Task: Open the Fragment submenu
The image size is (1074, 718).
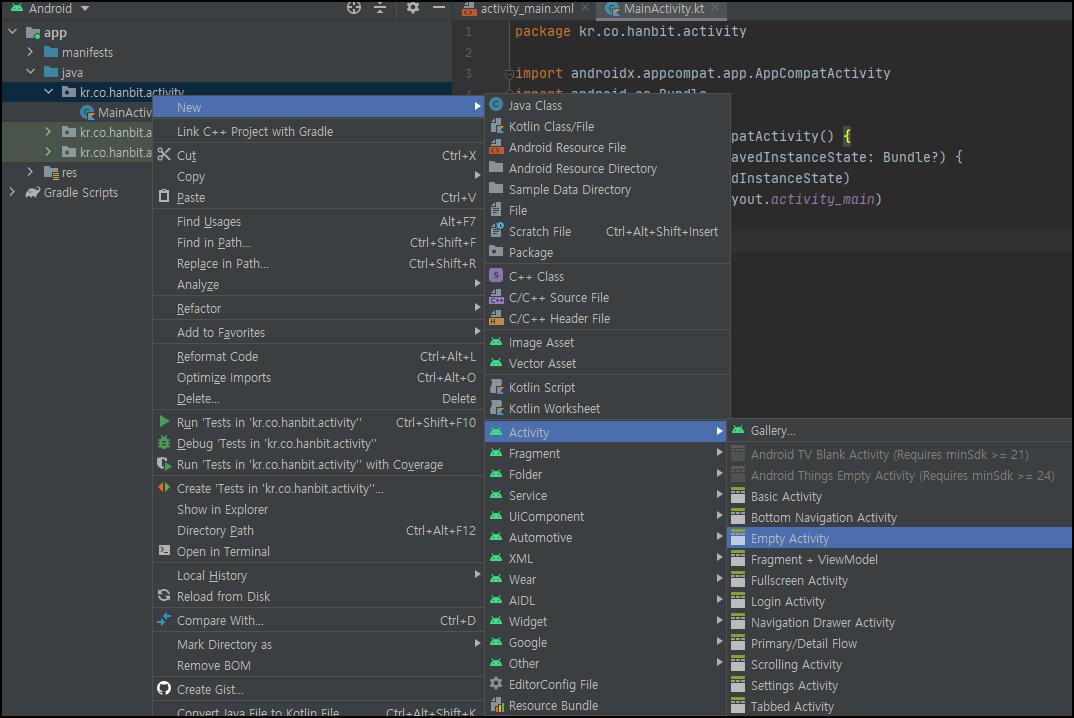Action: click(x=605, y=454)
